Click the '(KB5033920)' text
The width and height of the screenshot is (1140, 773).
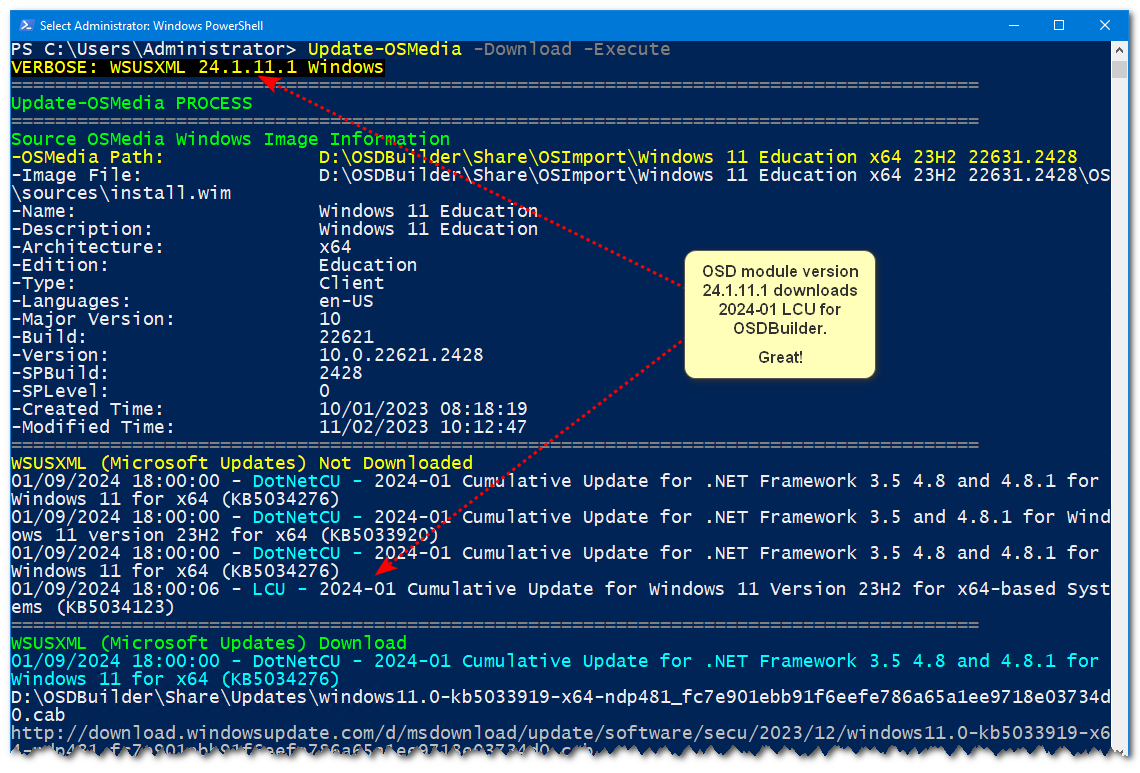[x=379, y=535]
